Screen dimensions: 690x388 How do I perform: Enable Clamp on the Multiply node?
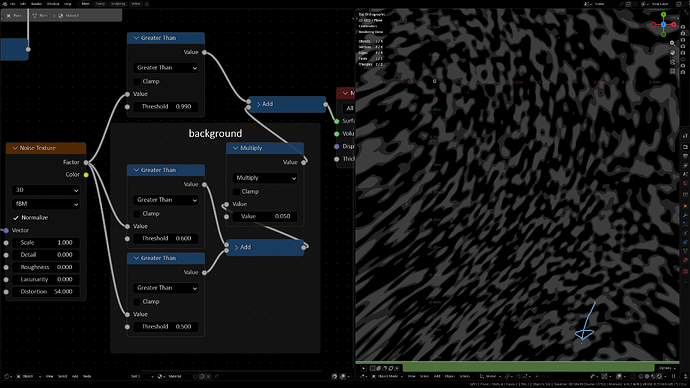tap(236, 191)
